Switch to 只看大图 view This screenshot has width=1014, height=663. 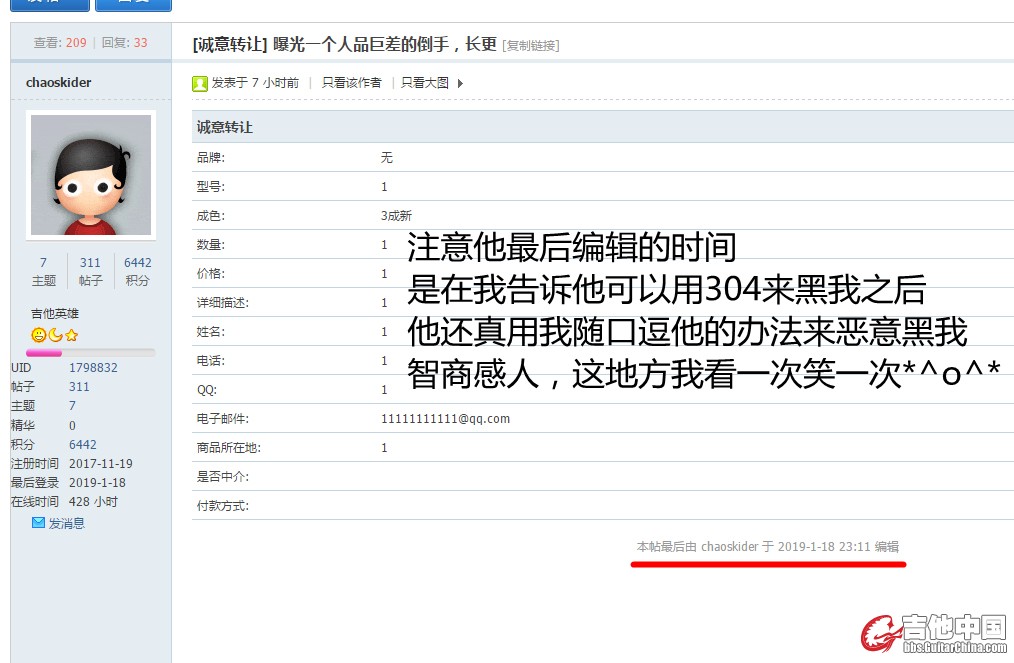coord(425,83)
